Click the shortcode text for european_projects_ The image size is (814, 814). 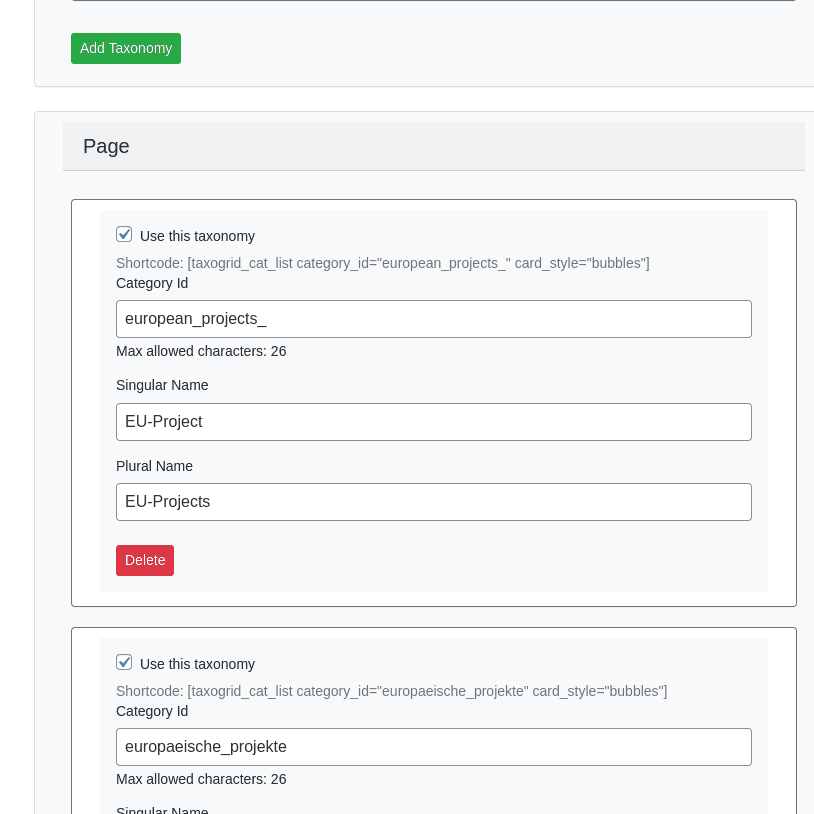(x=383, y=263)
